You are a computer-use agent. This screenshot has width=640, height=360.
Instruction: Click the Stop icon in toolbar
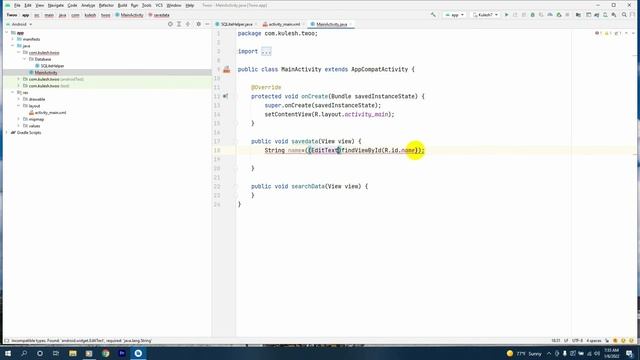pos(567,15)
